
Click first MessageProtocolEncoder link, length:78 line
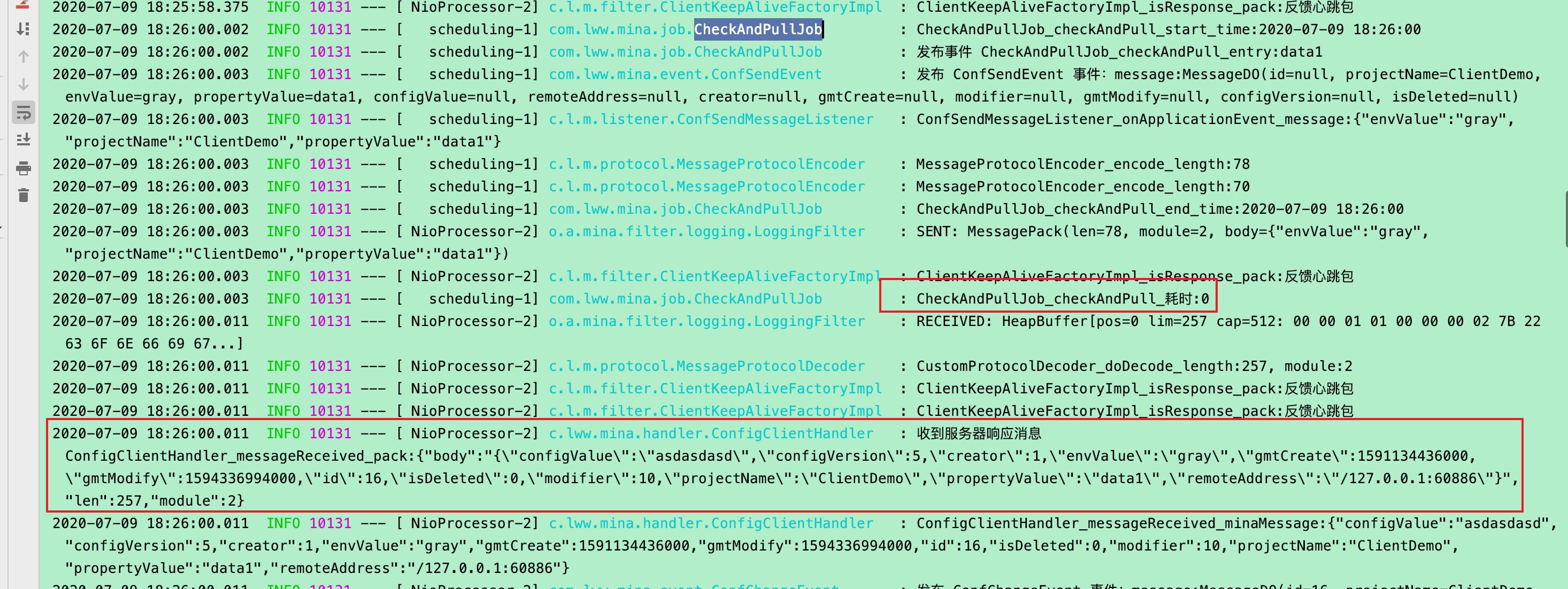click(x=706, y=164)
